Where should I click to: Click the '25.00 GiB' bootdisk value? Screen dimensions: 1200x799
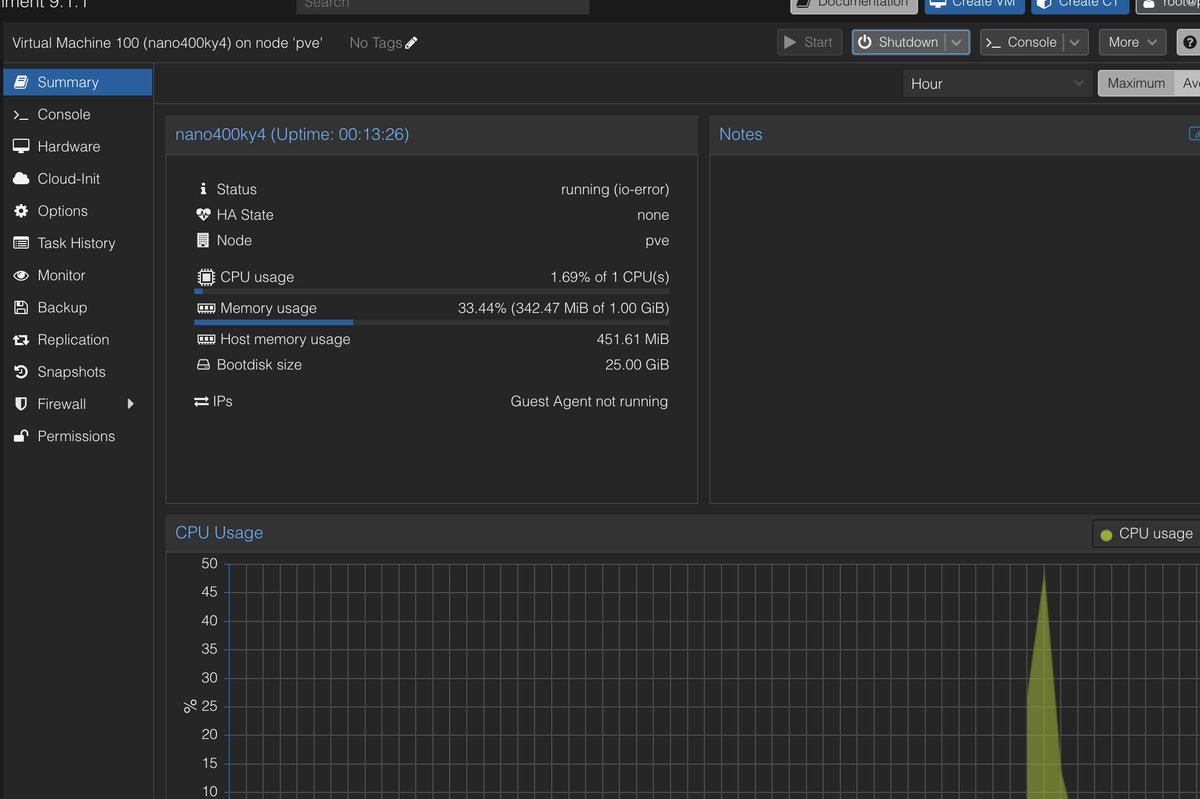[x=637, y=365]
